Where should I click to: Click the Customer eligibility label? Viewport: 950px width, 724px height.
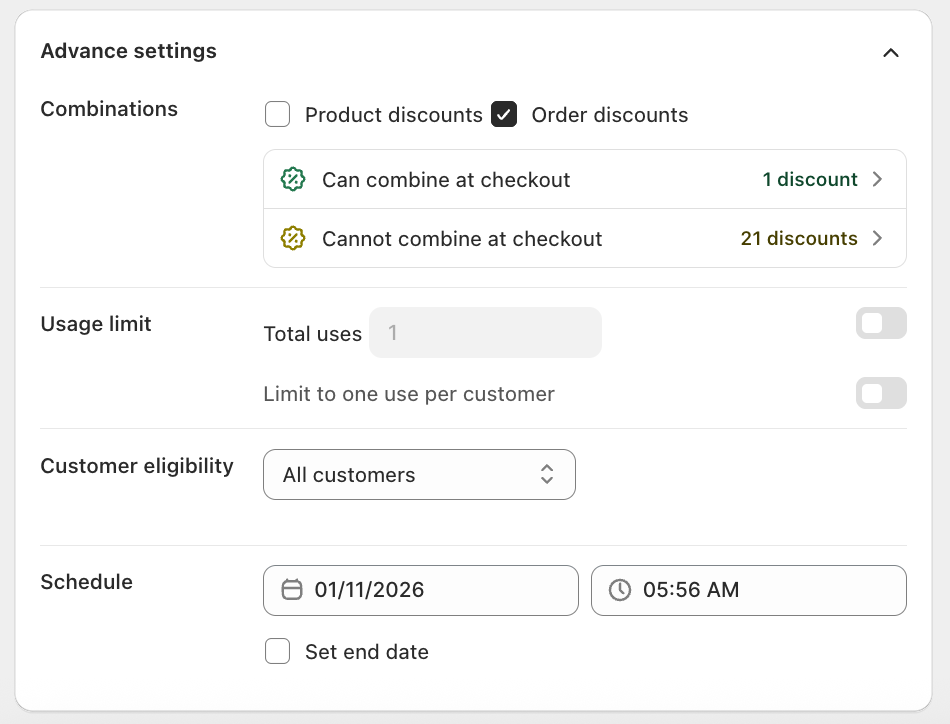pyautogui.click(x=137, y=466)
